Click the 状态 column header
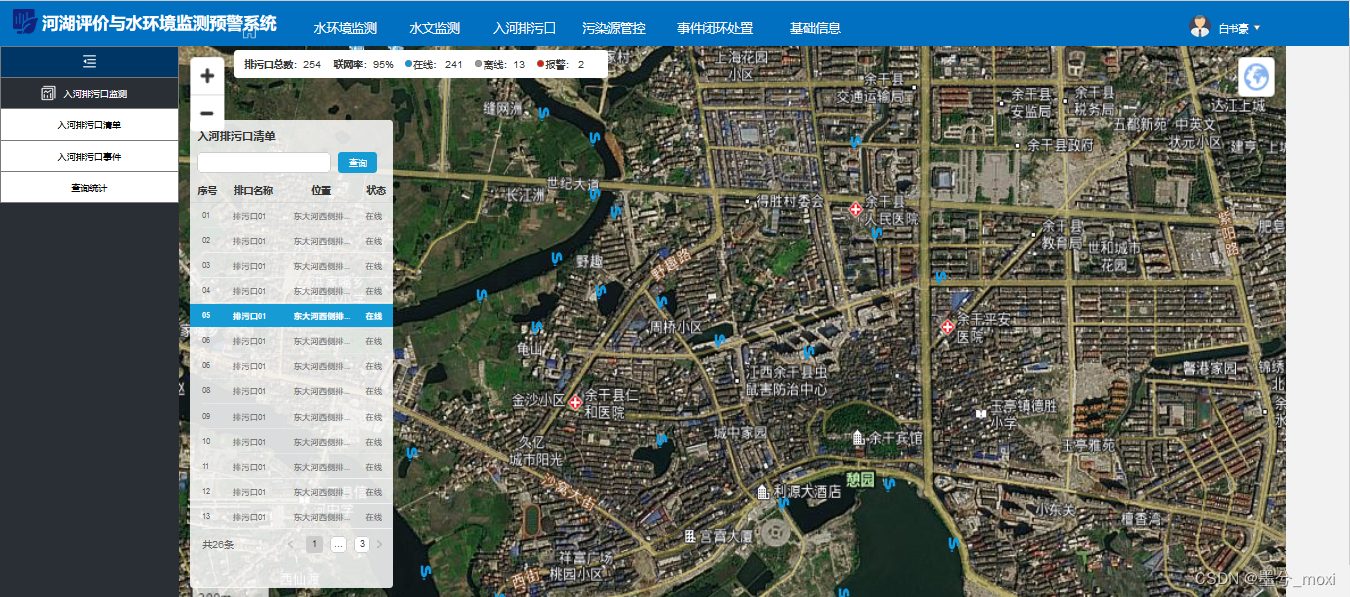The width and height of the screenshot is (1350, 597). click(376, 190)
